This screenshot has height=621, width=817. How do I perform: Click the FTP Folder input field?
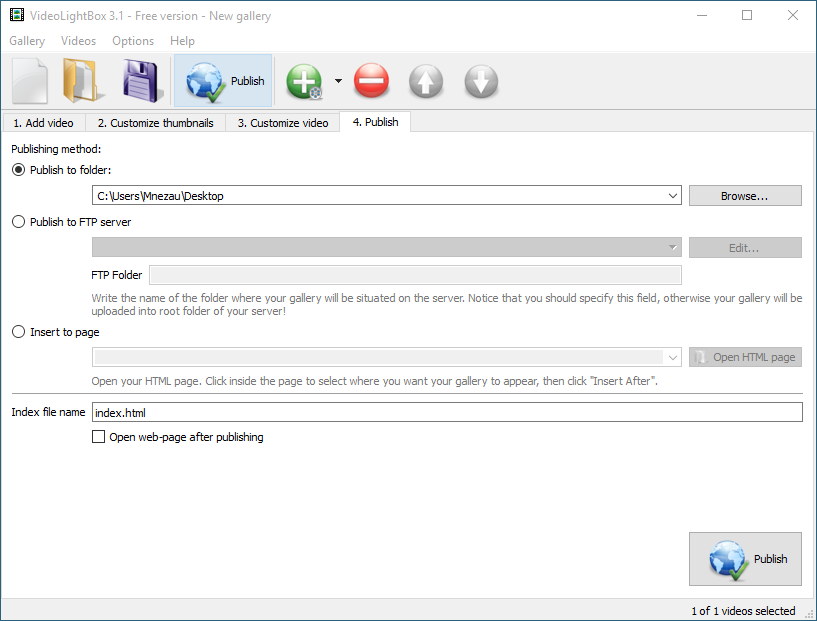(415, 275)
